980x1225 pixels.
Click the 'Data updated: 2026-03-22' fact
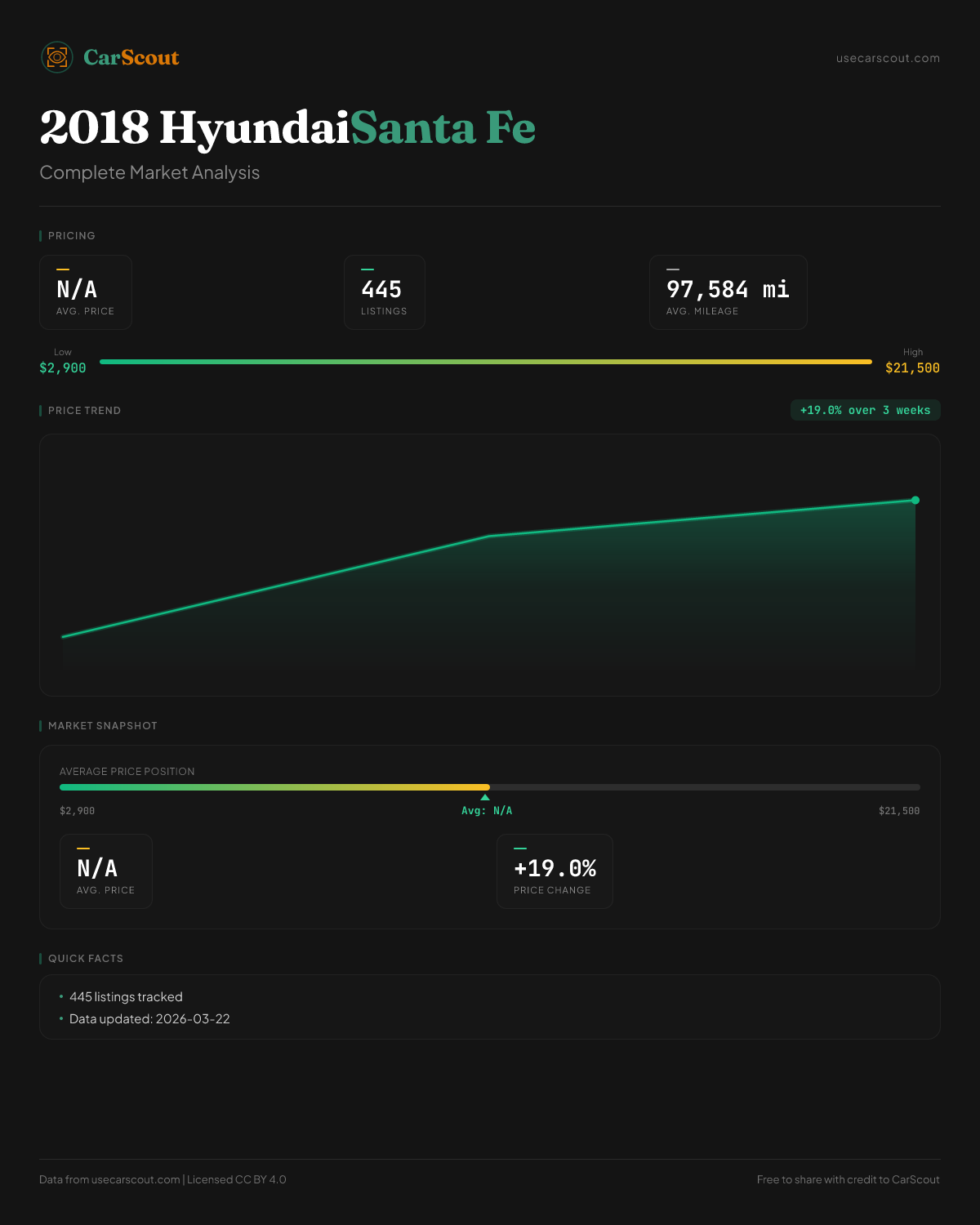coord(149,1018)
